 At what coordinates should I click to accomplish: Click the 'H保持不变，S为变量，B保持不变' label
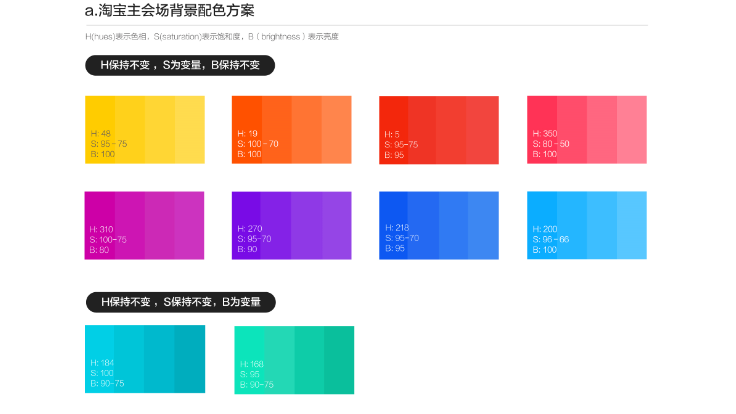click(180, 65)
